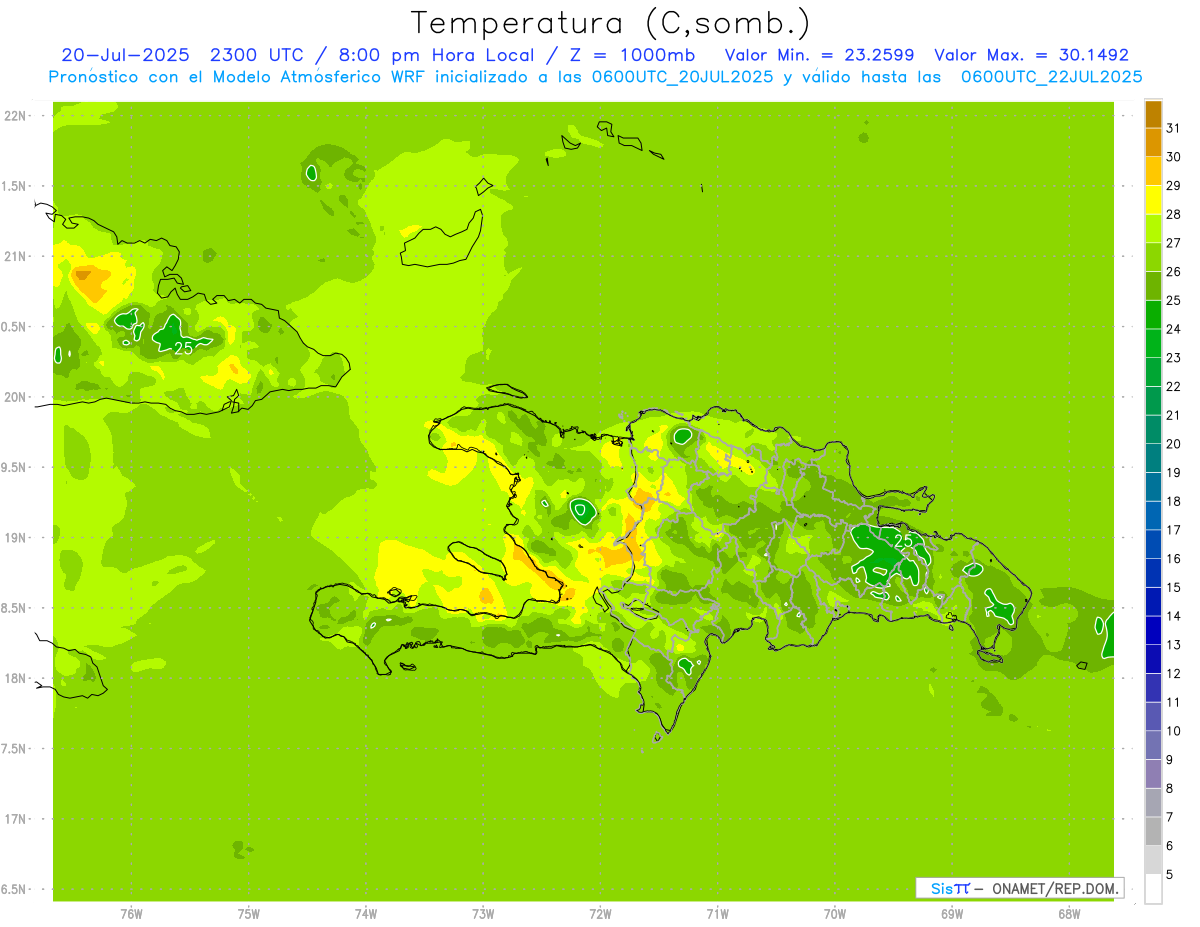
Task: Click the "76W" longitude axis label
Action: pyautogui.click(x=131, y=914)
